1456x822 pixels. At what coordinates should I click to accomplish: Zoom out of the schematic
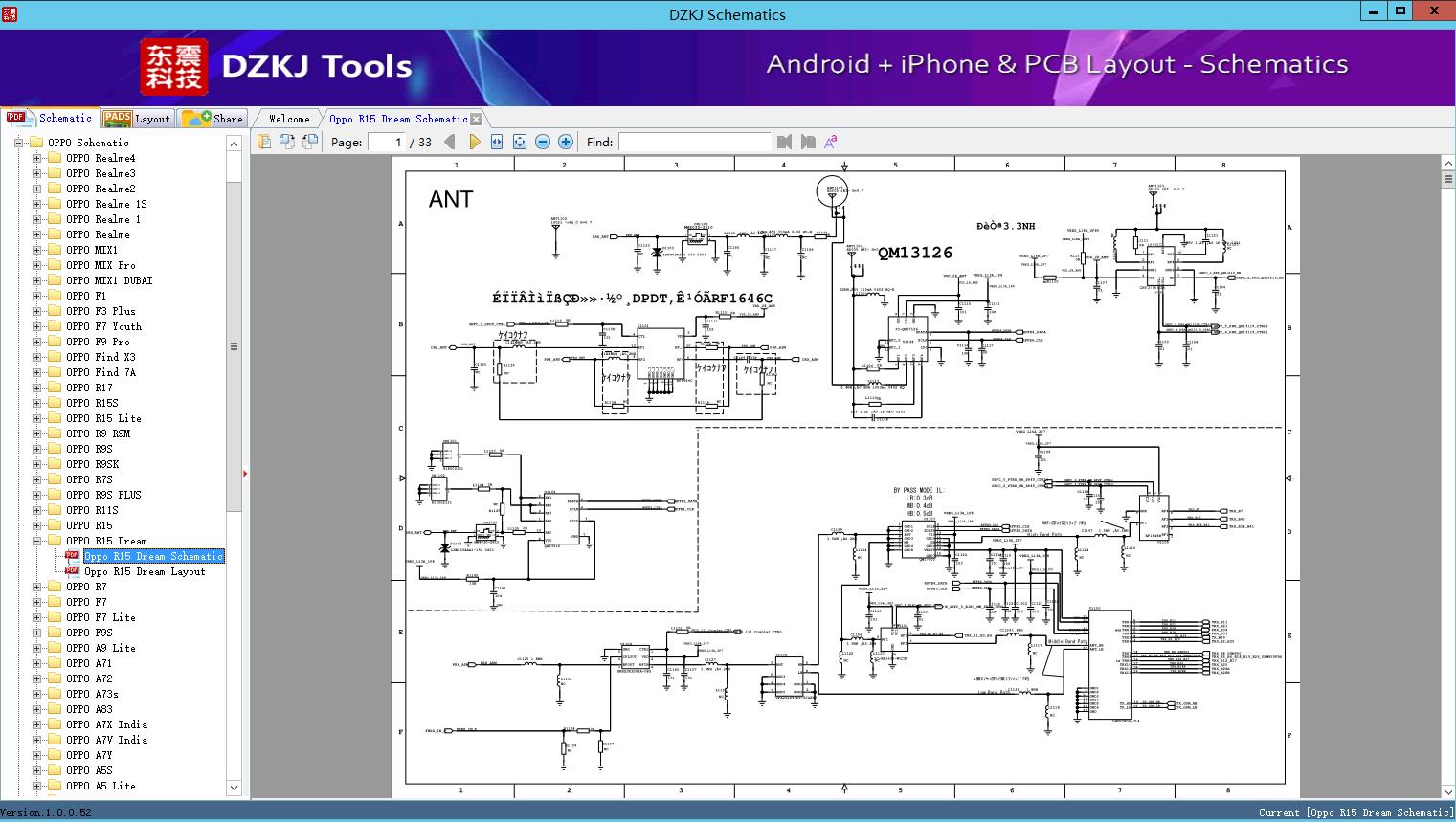point(543,142)
